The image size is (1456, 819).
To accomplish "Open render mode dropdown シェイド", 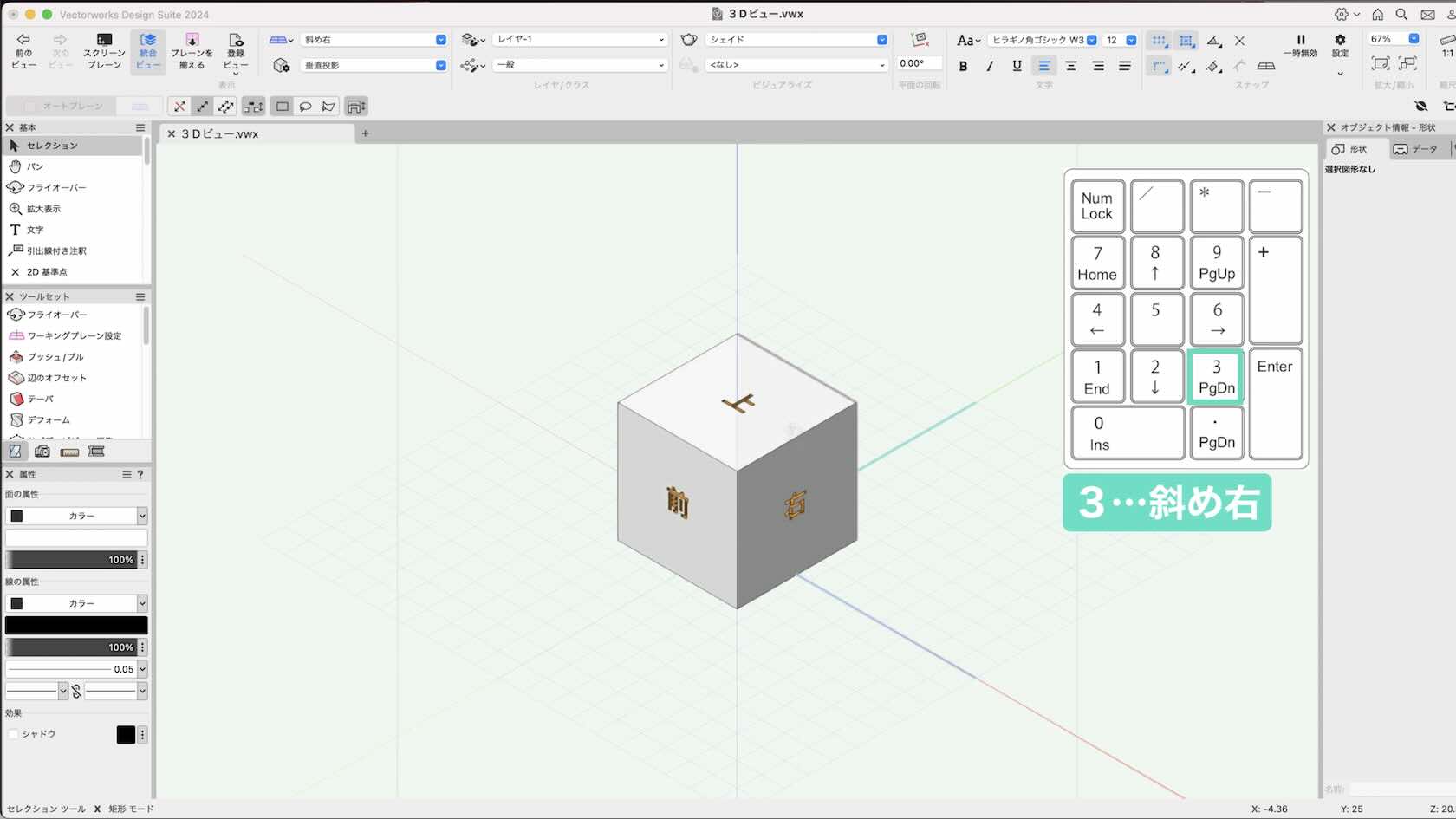I will click(797, 39).
